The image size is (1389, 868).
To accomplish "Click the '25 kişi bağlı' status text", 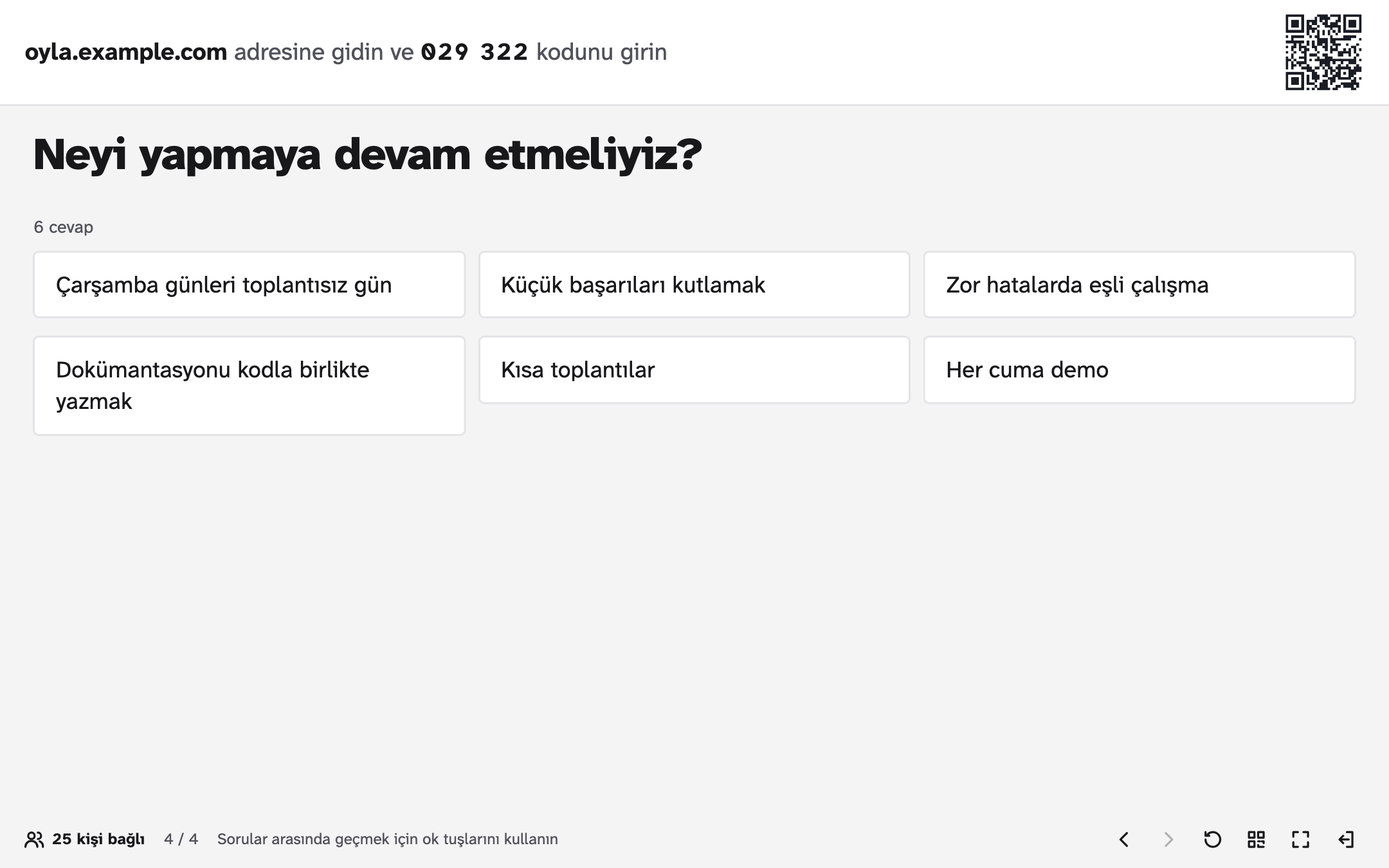I will (x=98, y=840).
